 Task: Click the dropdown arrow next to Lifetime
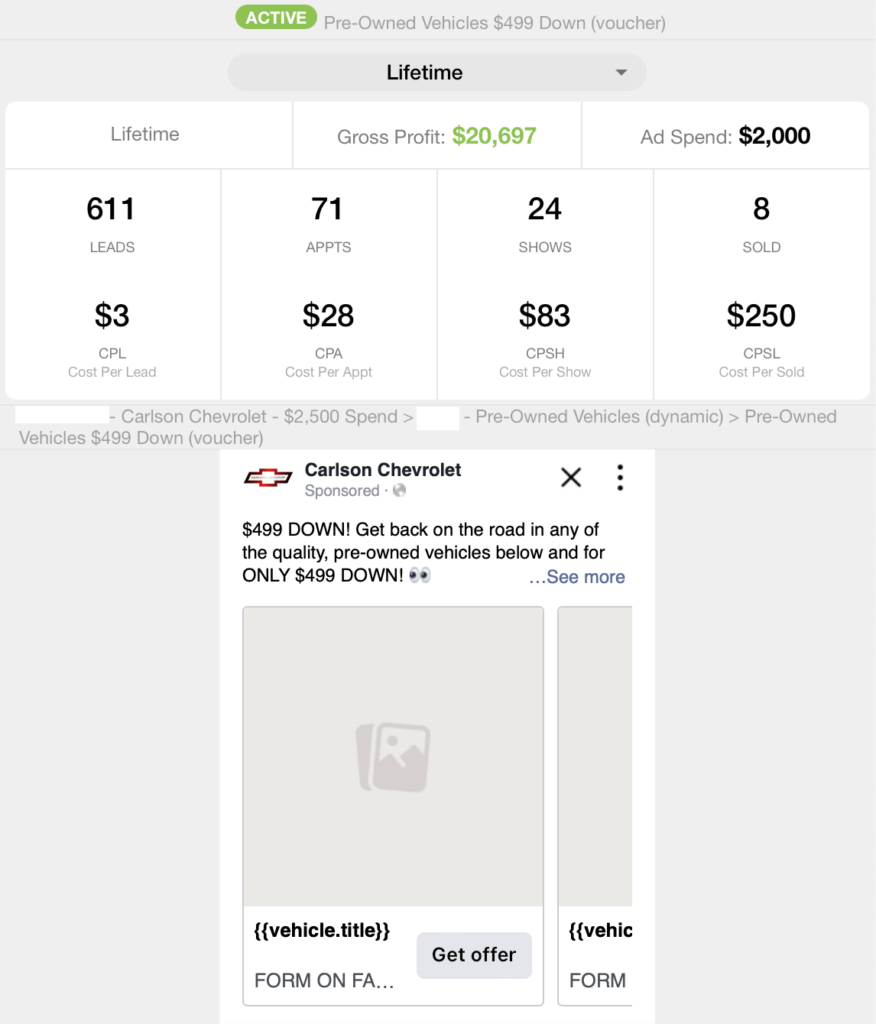point(621,73)
